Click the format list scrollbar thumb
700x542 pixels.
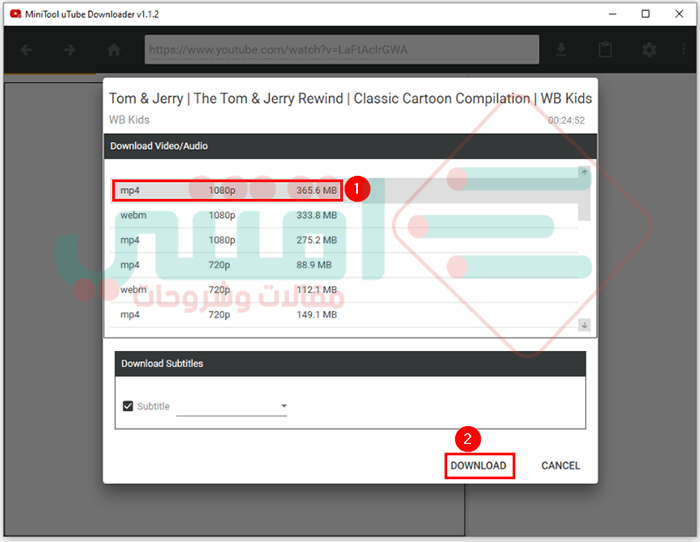point(584,199)
